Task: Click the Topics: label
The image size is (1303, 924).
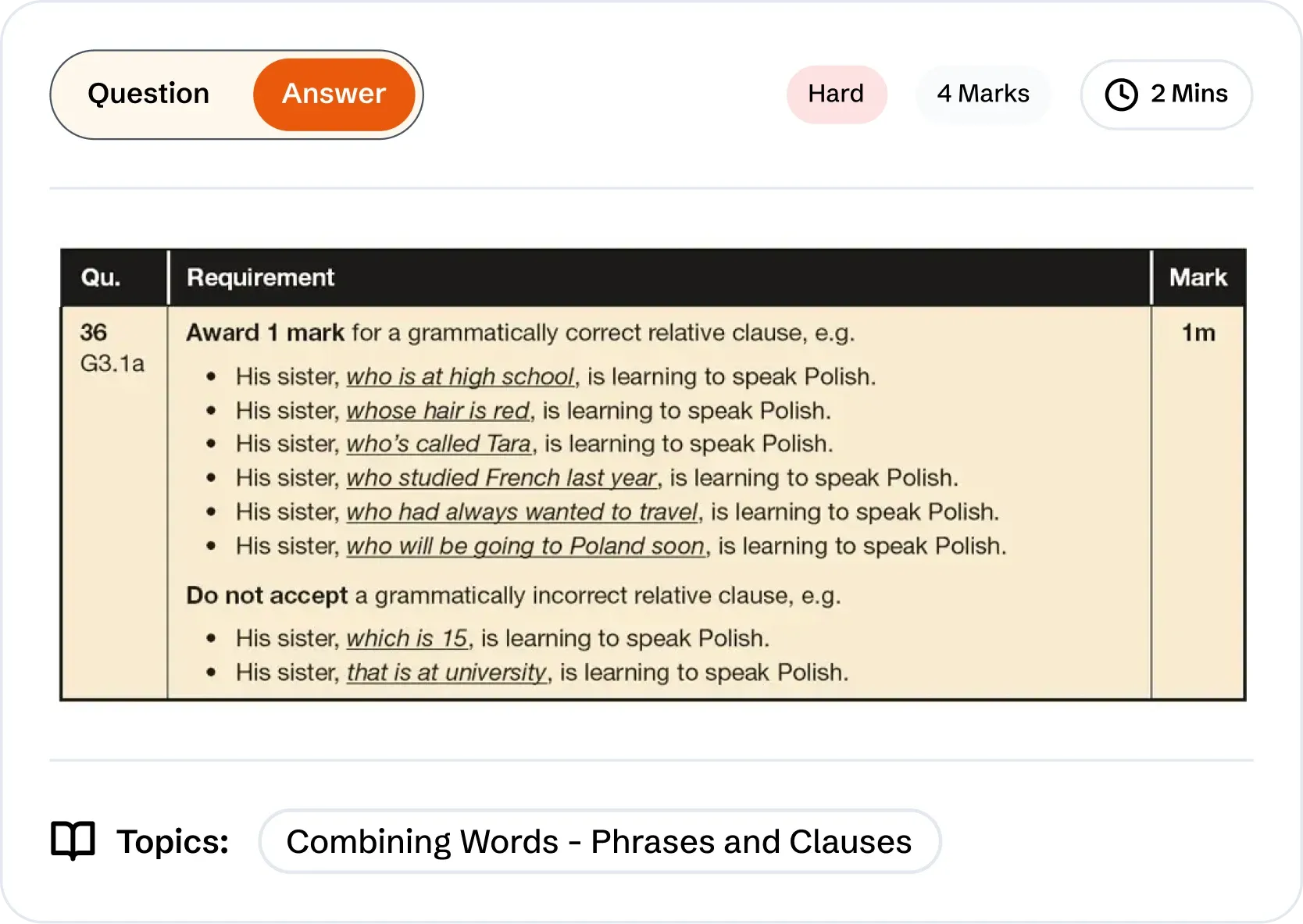Action: coord(173,841)
